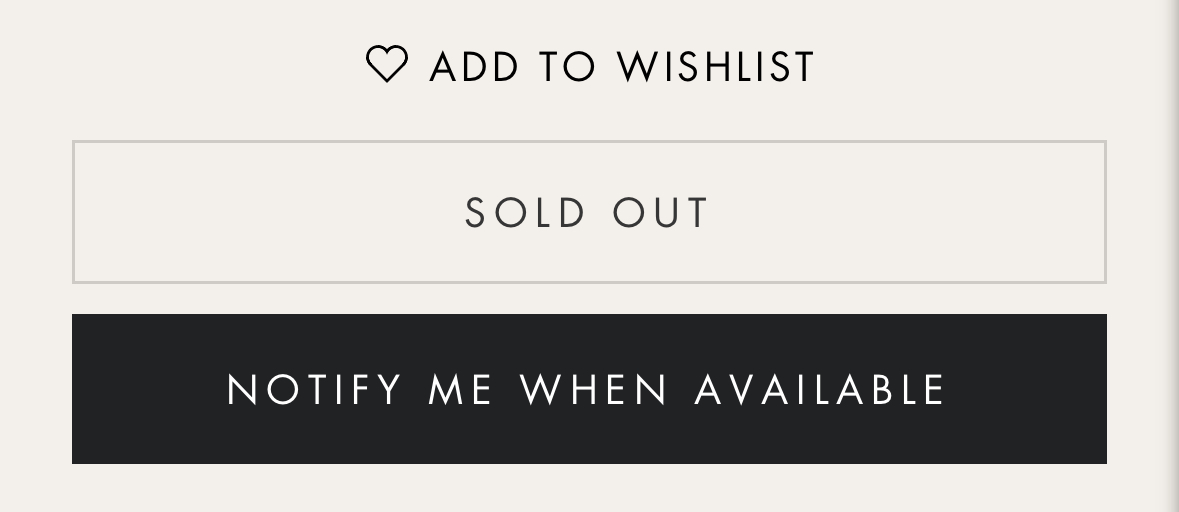Tap the outlined Sold Out button
This screenshot has height=512, width=1179.
(x=590, y=212)
